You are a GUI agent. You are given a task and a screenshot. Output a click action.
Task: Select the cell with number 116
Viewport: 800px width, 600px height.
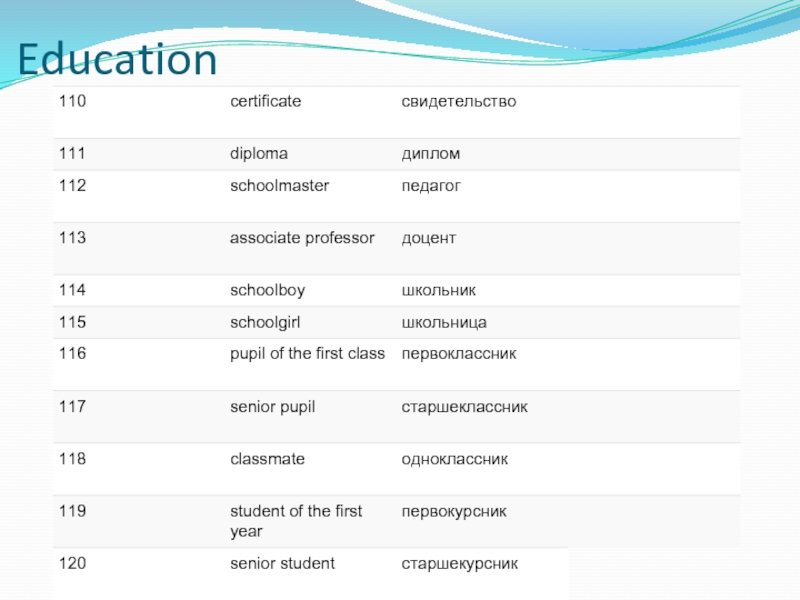72,353
